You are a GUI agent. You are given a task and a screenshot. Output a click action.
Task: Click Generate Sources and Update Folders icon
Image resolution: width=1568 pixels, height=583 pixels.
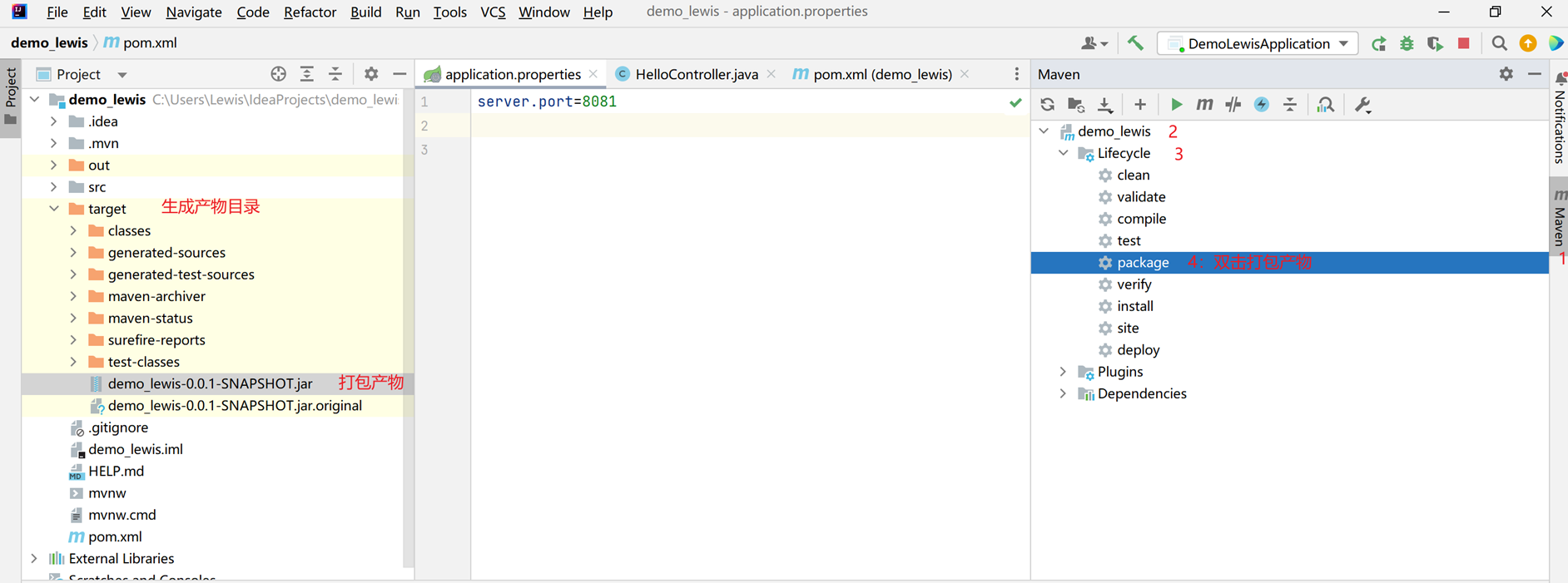pyautogui.click(x=1076, y=105)
